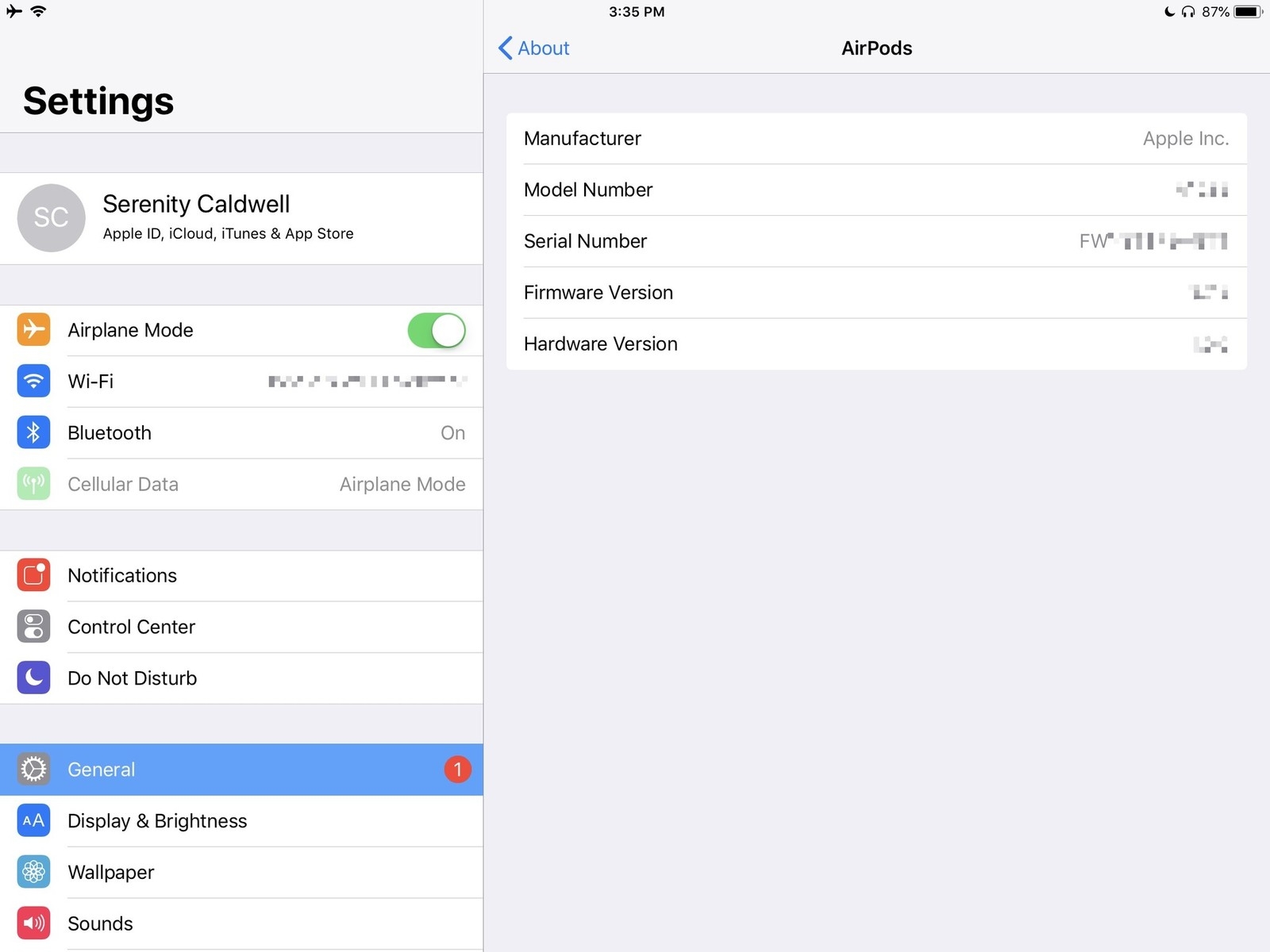Open the Bluetooth settings row

(241, 432)
